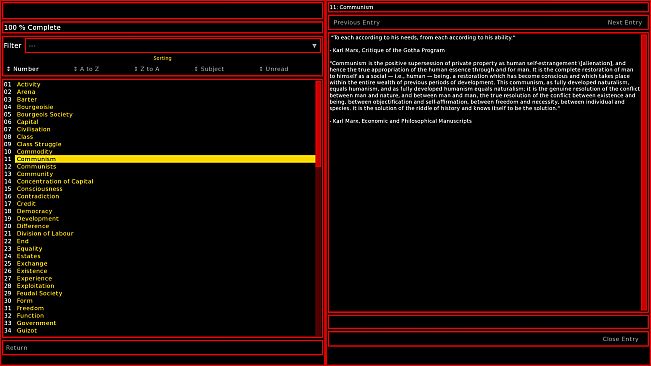Sort entries by Unread
This screenshot has height=366, width=651.
coord(274,69)
